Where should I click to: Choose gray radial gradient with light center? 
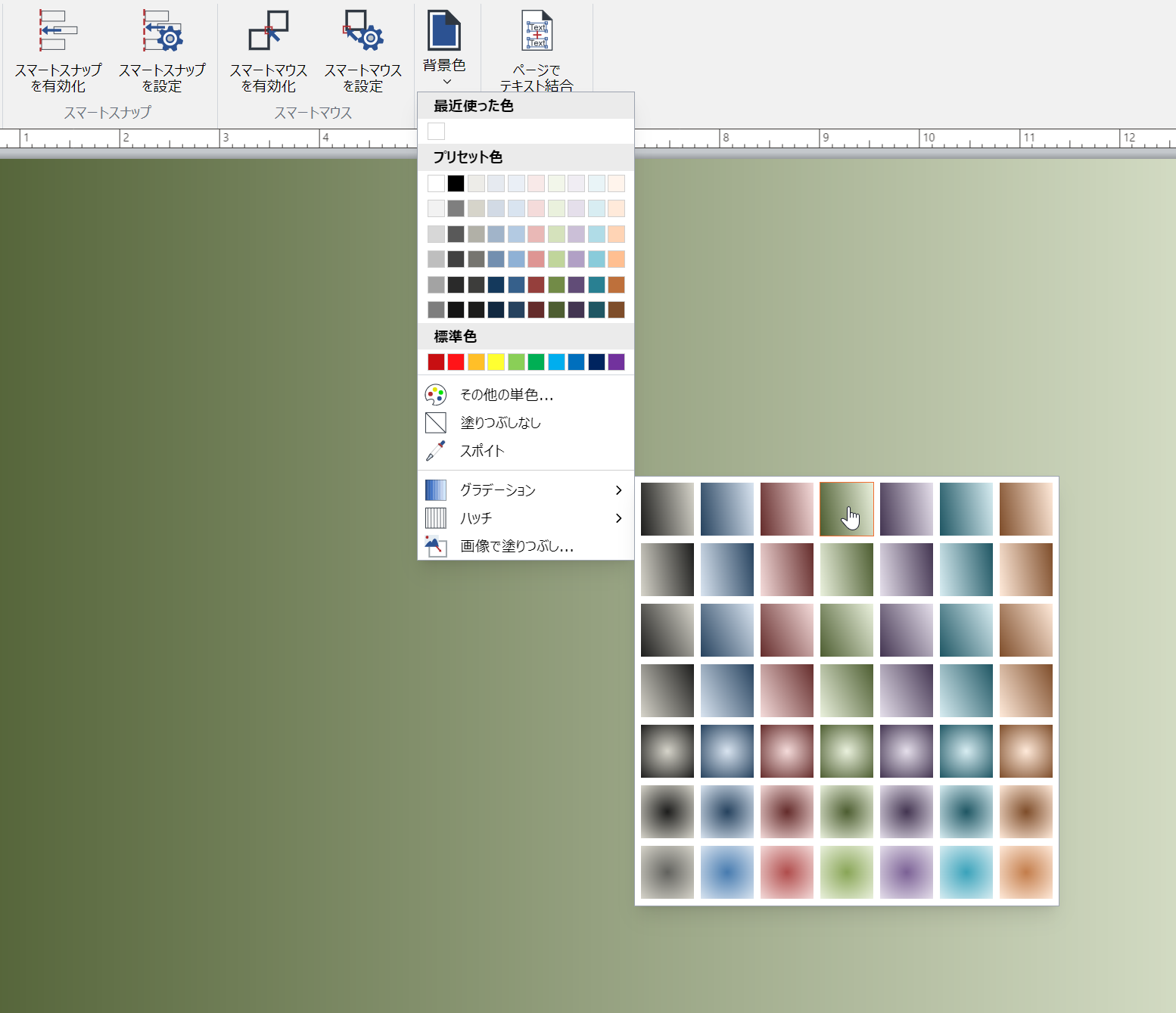click(667, 751)
